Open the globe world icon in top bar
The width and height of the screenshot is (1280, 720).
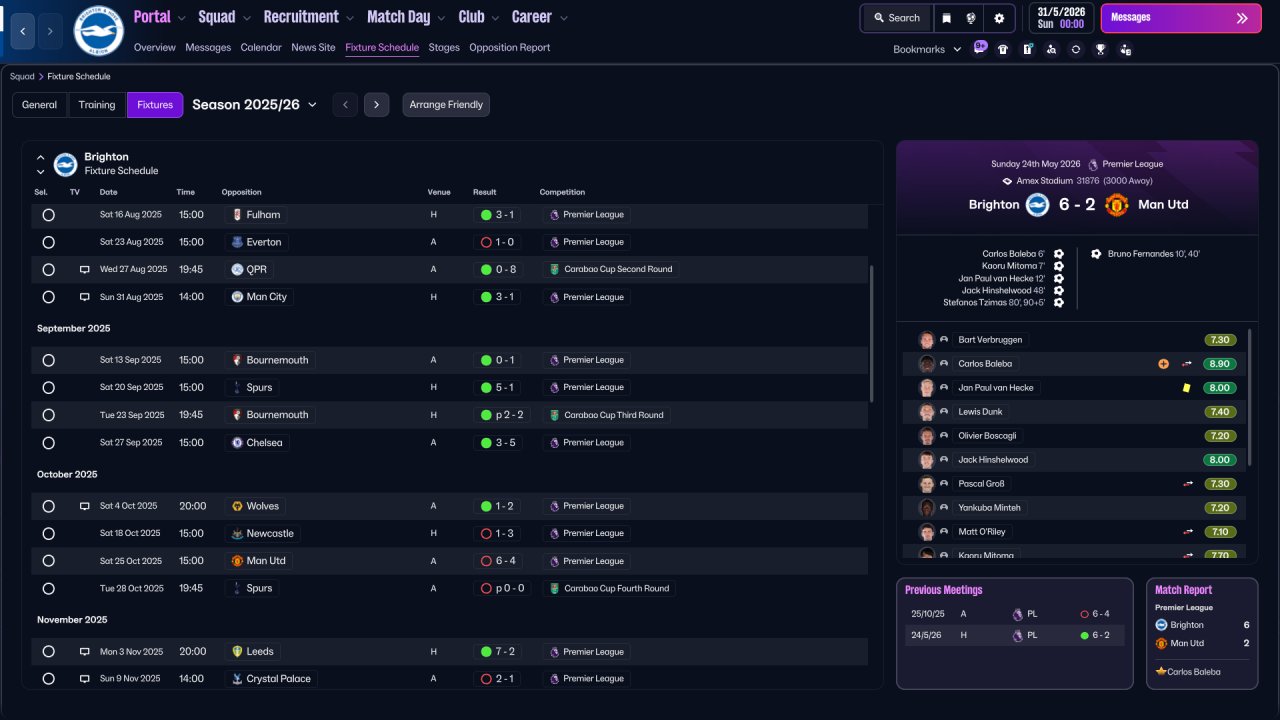[971, 18]
